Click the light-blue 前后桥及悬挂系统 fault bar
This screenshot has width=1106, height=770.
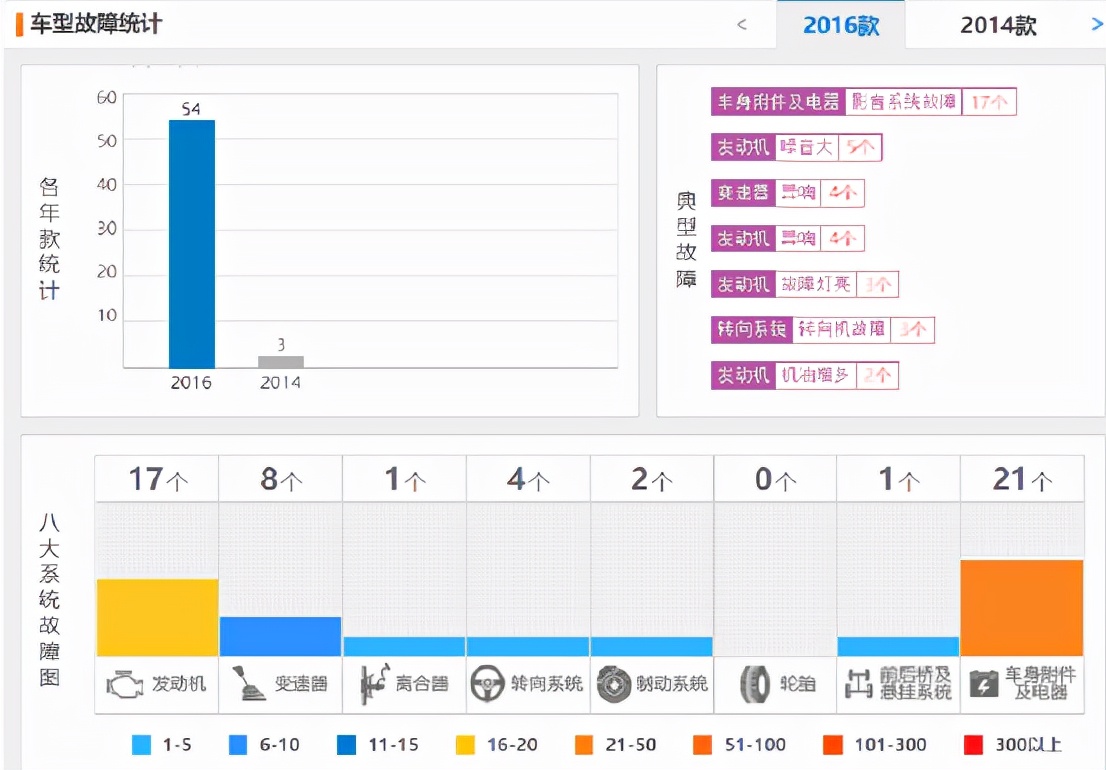(x=898, y=647)
